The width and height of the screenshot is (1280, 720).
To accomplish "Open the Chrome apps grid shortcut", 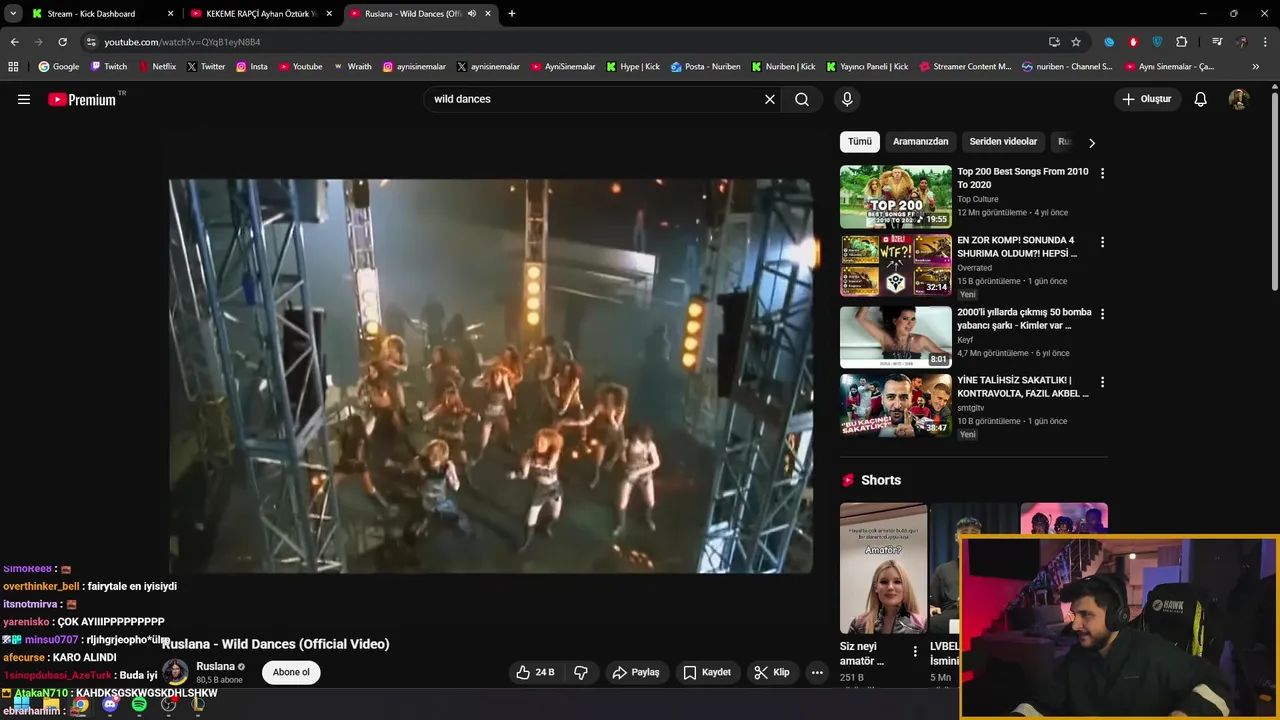I will click(13, 67).
